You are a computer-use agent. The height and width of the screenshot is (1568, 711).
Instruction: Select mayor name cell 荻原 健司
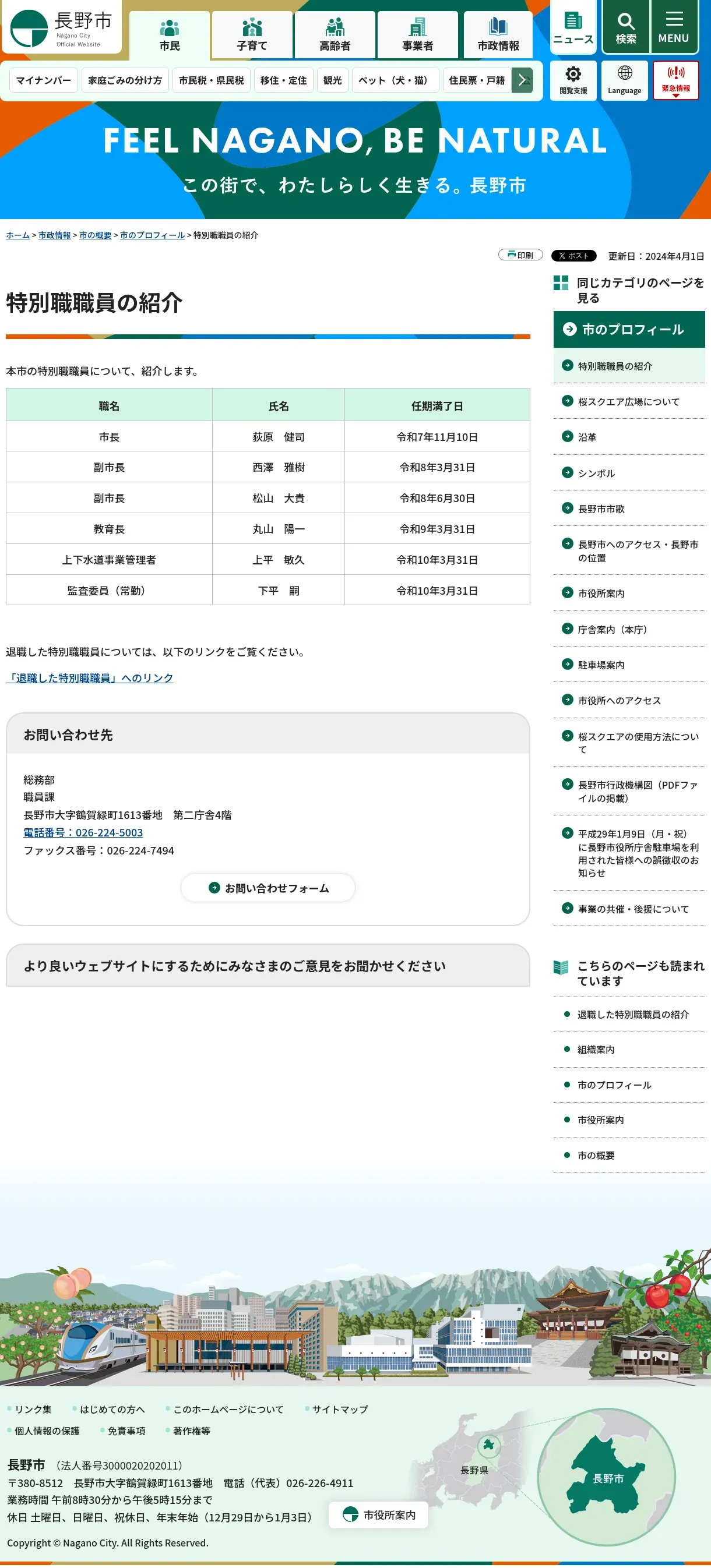(x=279, y=437)
